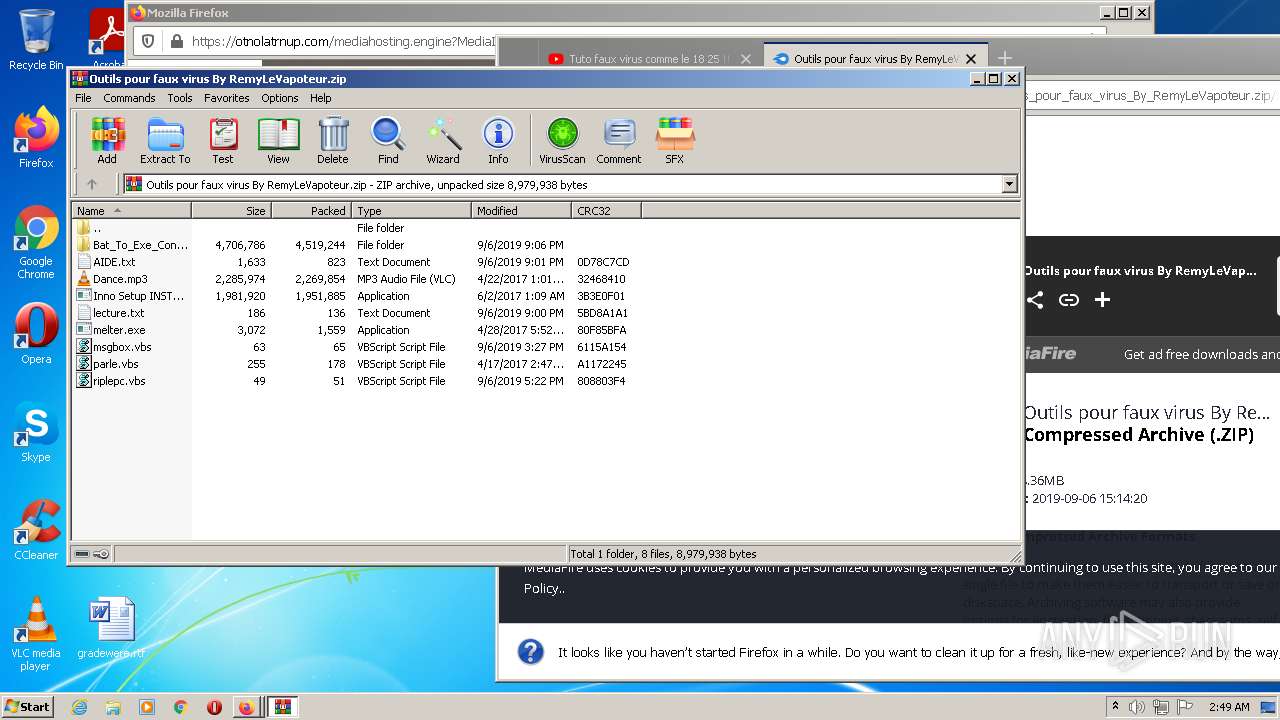Open the Options menu
The image size is (1280, 720).
tap(280, 98)
